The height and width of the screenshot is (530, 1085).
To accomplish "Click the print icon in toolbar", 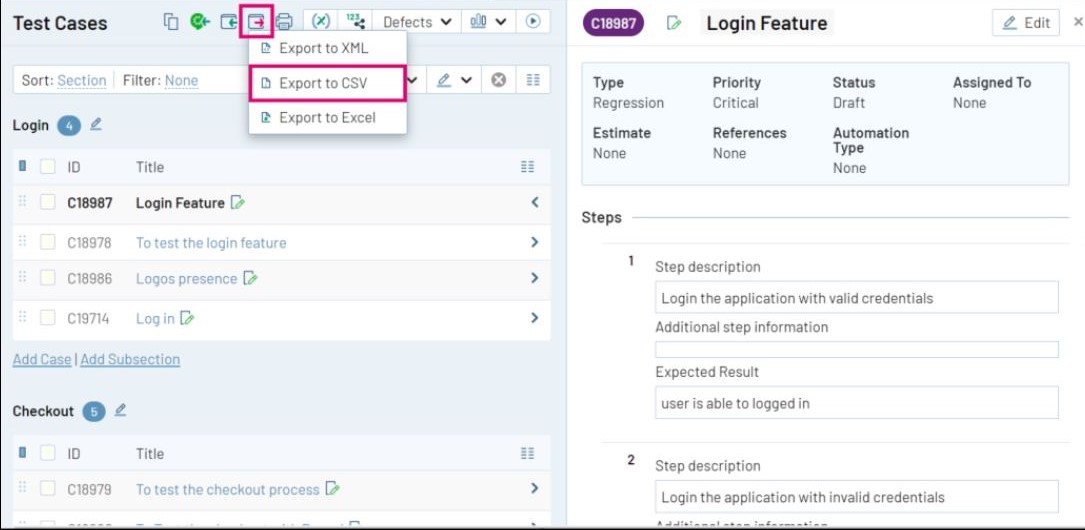I will coord(284,22).
